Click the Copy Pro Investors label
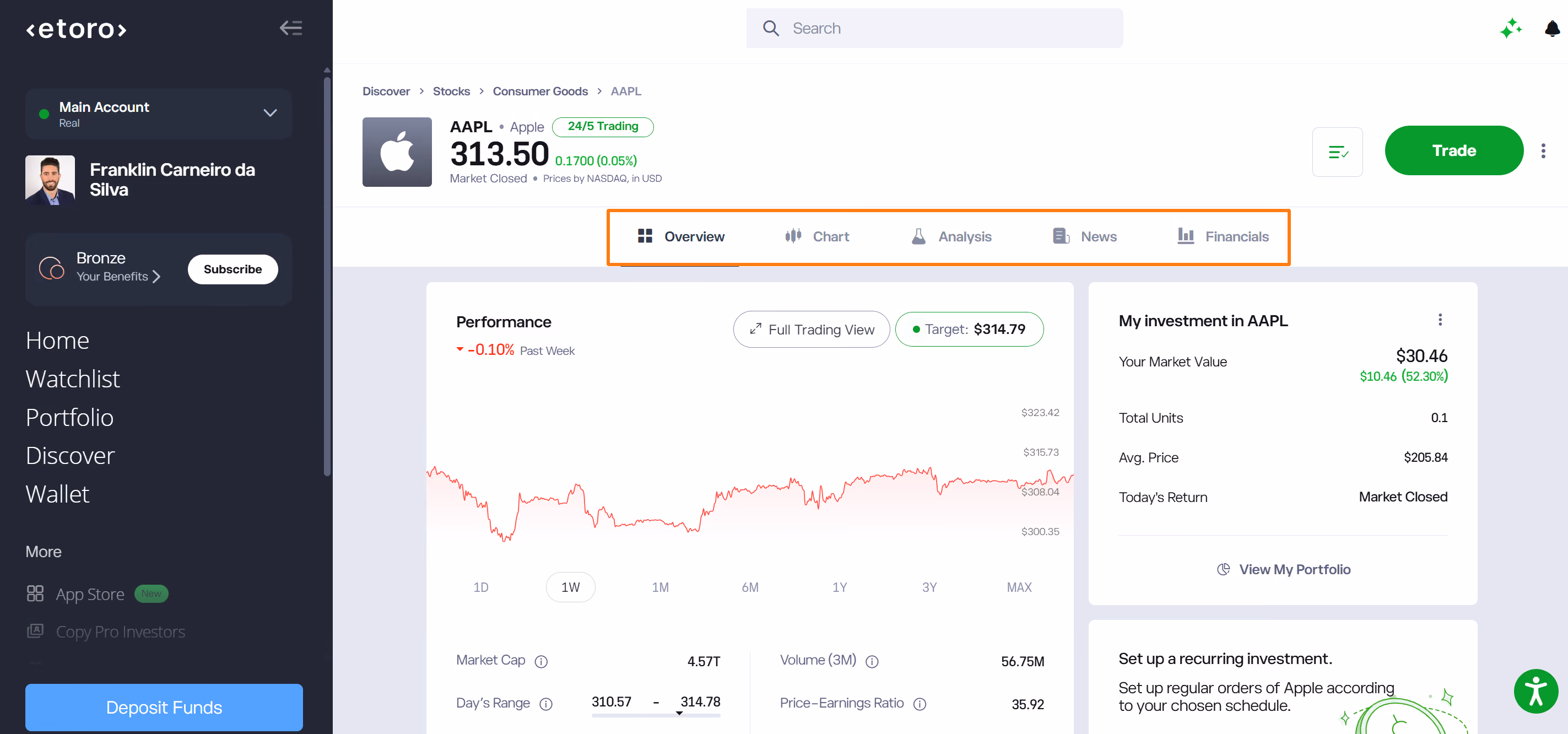 121,632
